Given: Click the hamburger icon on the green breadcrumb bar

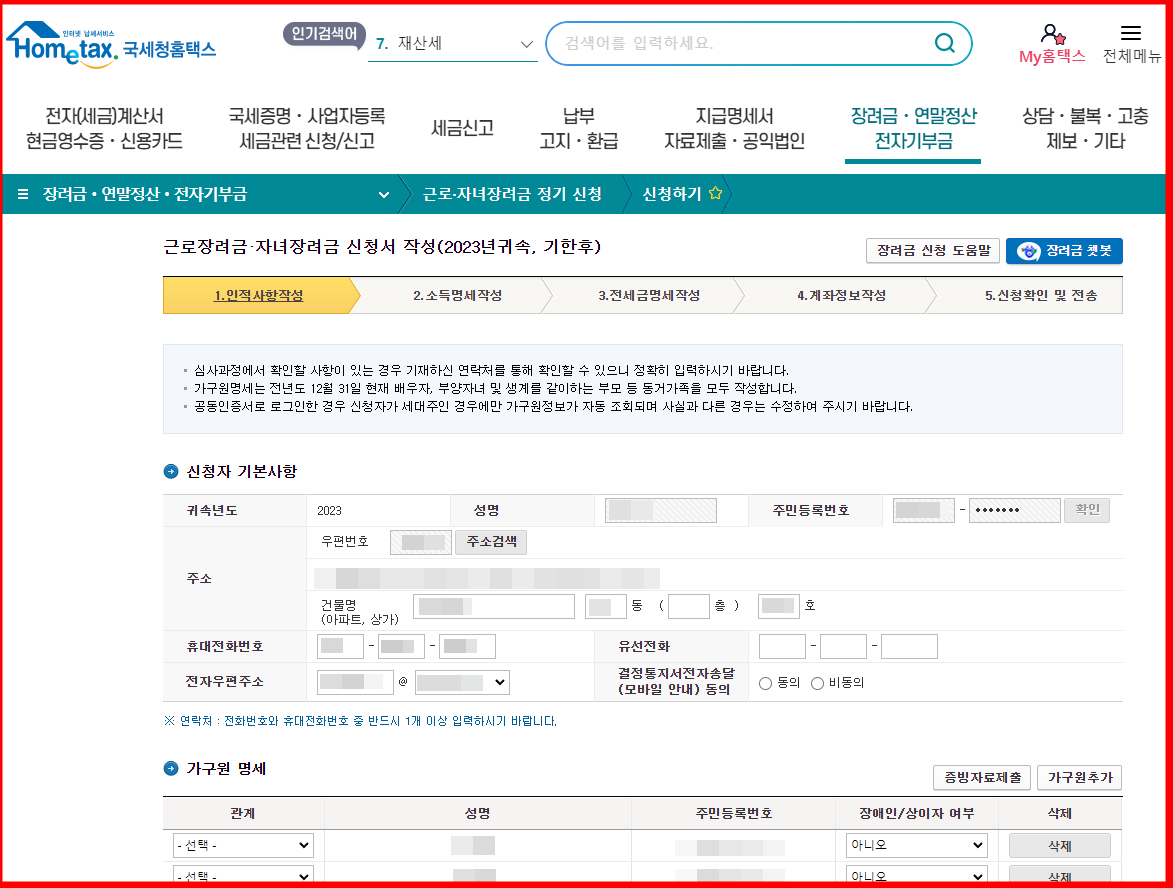Looking at the screenshot, I should [x=24, y=194].
